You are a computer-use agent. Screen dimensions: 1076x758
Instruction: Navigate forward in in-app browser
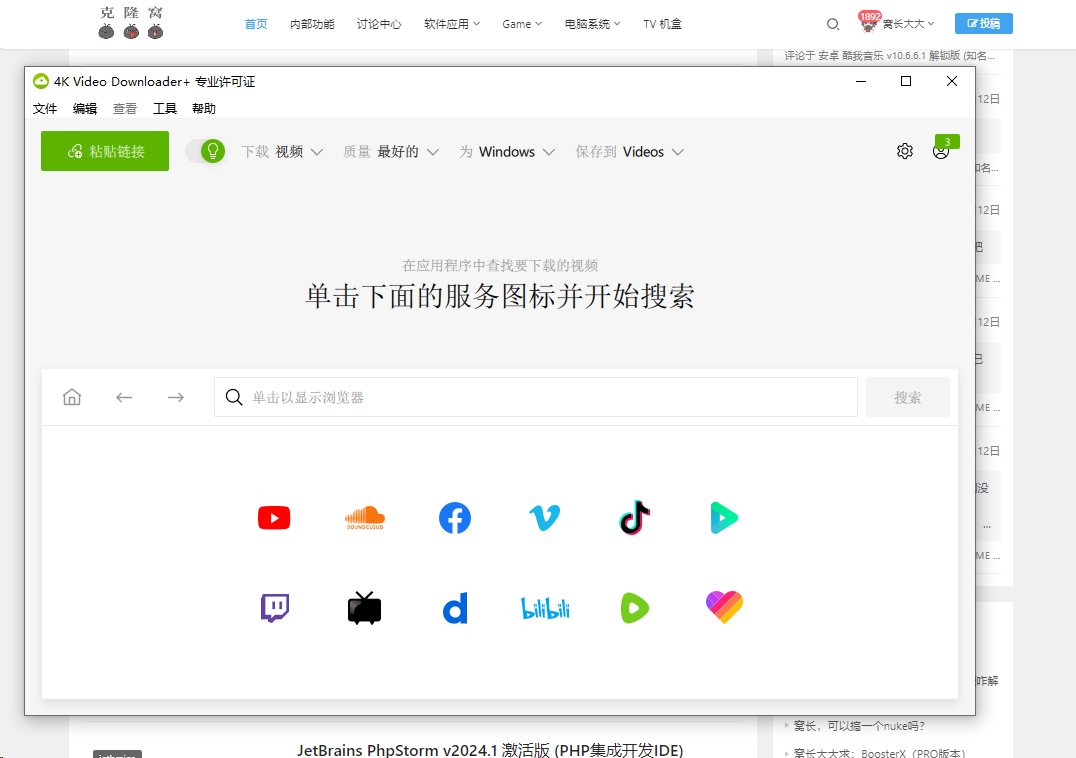(x=176, y=397)
